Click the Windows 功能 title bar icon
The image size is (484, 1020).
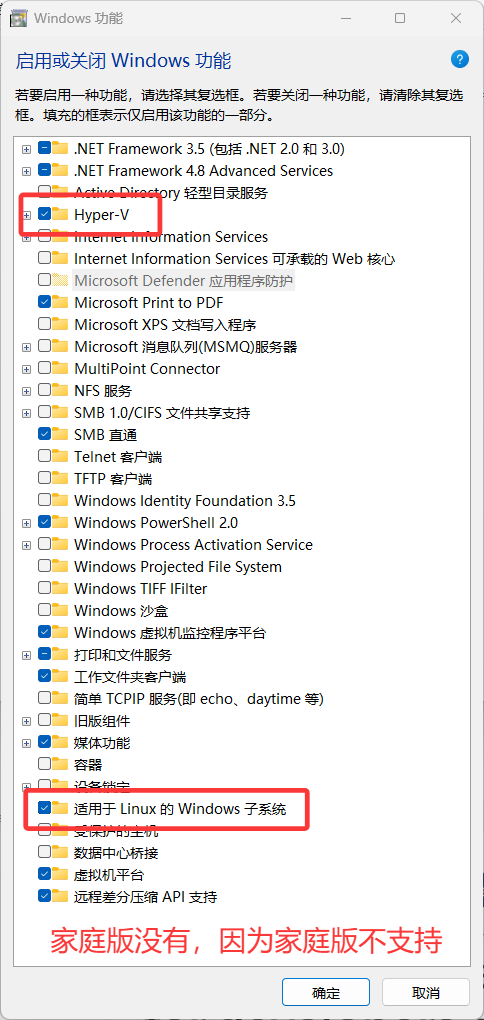(18, 18)
